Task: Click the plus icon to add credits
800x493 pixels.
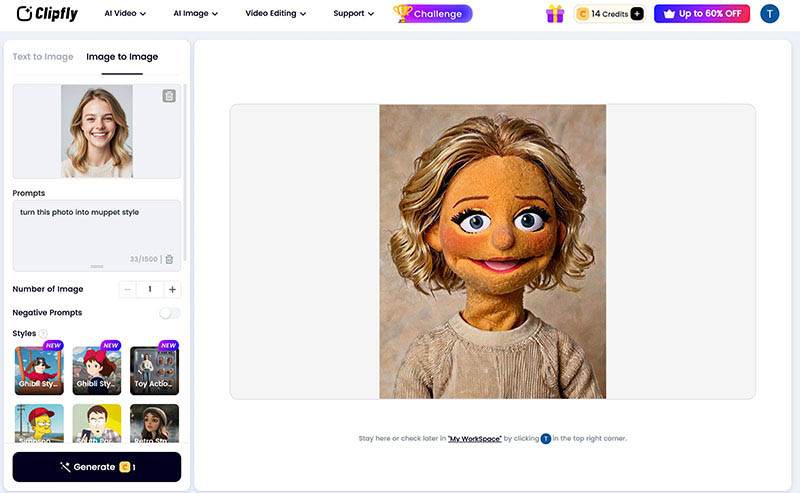Action: click(x=637, y=14)
